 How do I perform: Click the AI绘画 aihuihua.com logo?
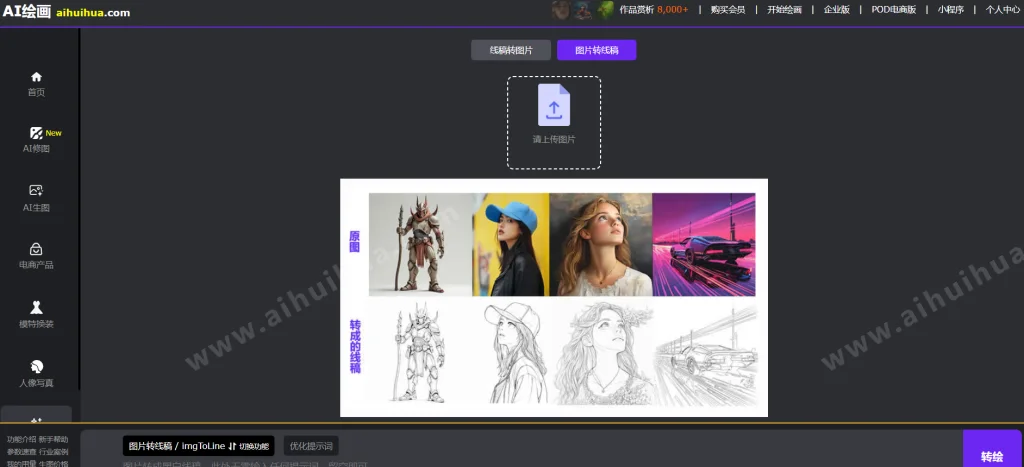(x=66, y=11)
